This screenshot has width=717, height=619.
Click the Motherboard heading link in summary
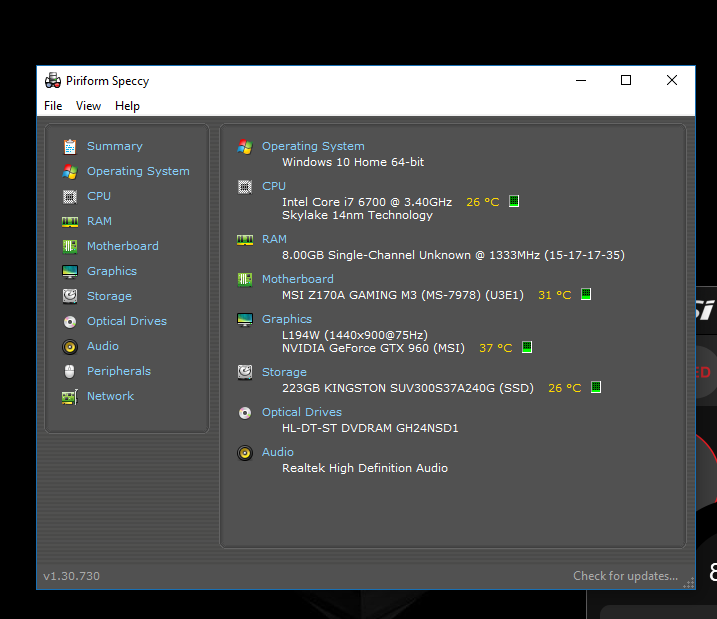tap(298, 279)
